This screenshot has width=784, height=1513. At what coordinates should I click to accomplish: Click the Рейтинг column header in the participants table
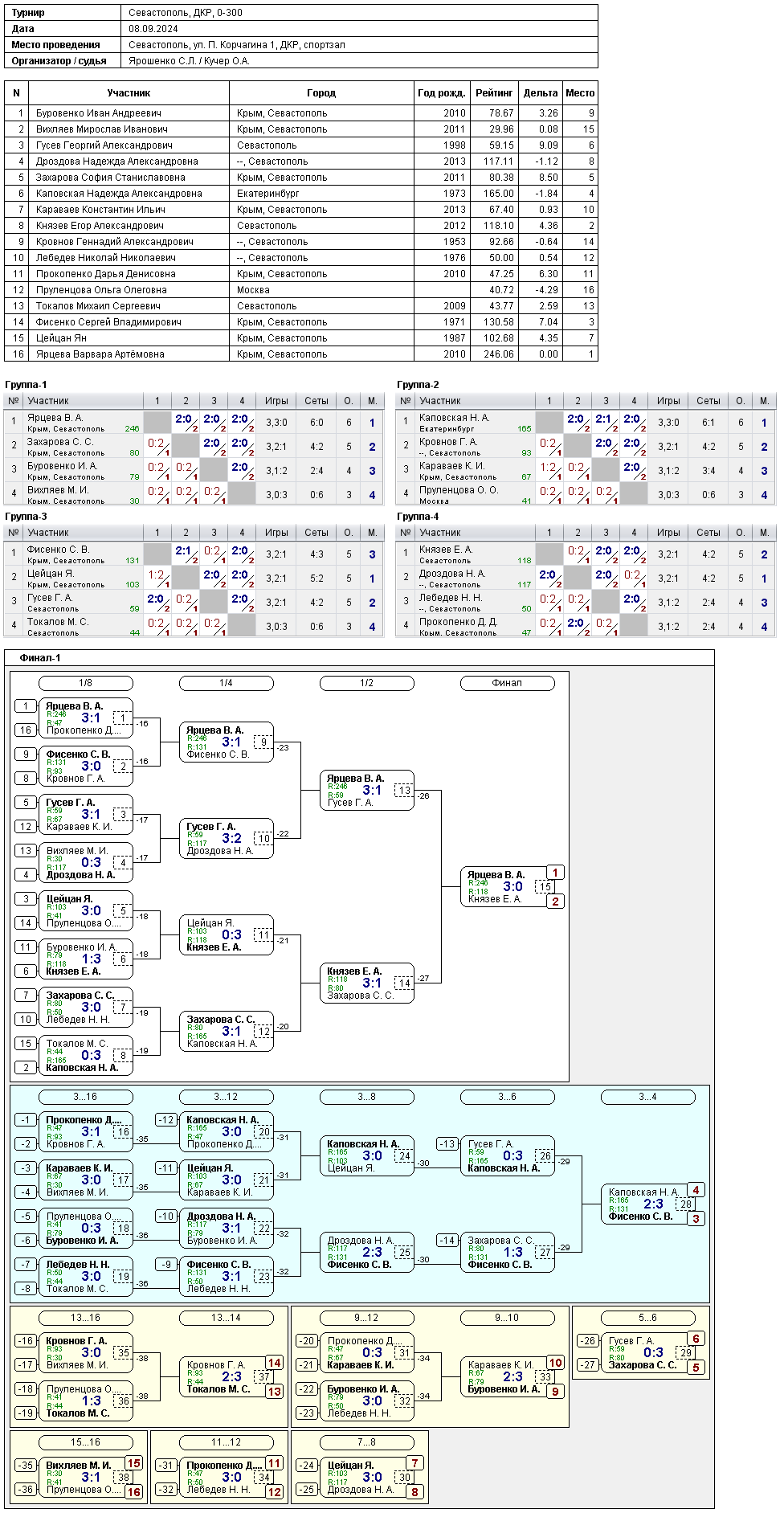(494, 93)
